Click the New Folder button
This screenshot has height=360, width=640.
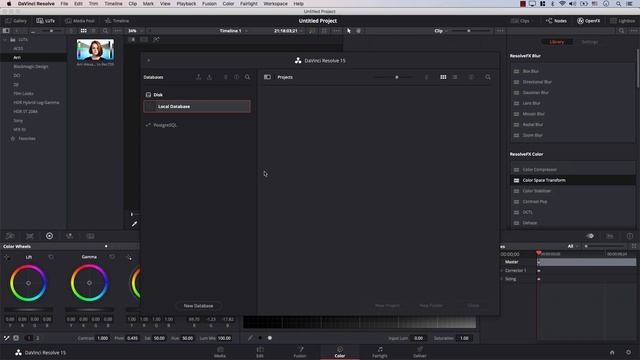click(x=431, y=306)
